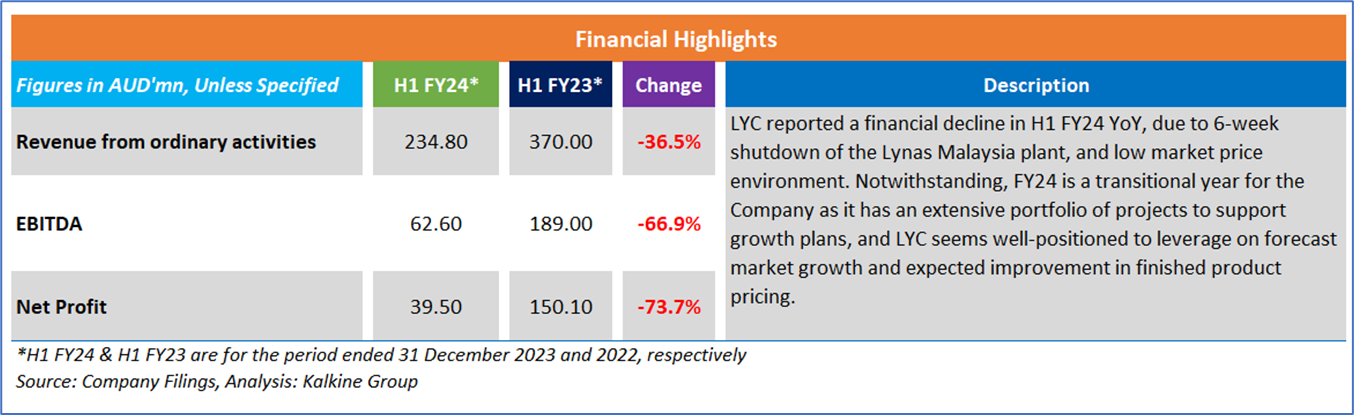The height and width of the screenshot is (415, 1354).
Task: Select the -36.5% change figure
Action: (668, 142)
